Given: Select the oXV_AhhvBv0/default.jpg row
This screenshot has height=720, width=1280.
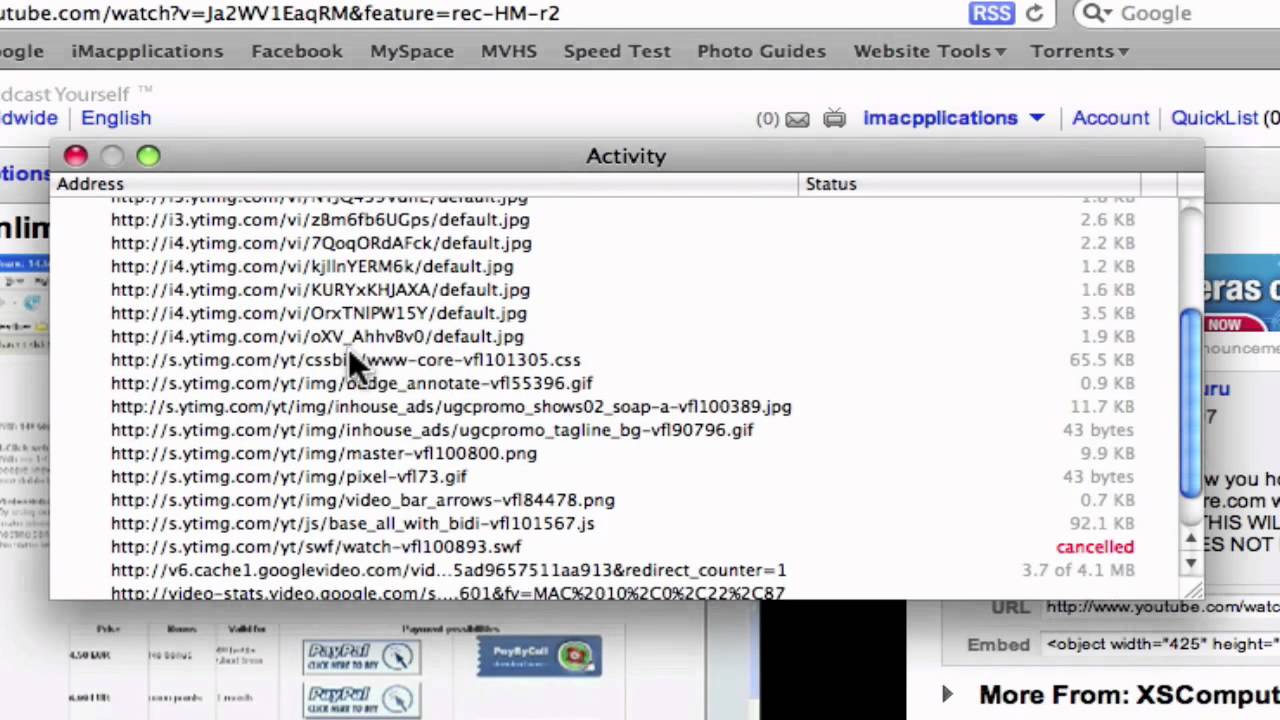Looking at the screenshot, I should click(615, 337).
